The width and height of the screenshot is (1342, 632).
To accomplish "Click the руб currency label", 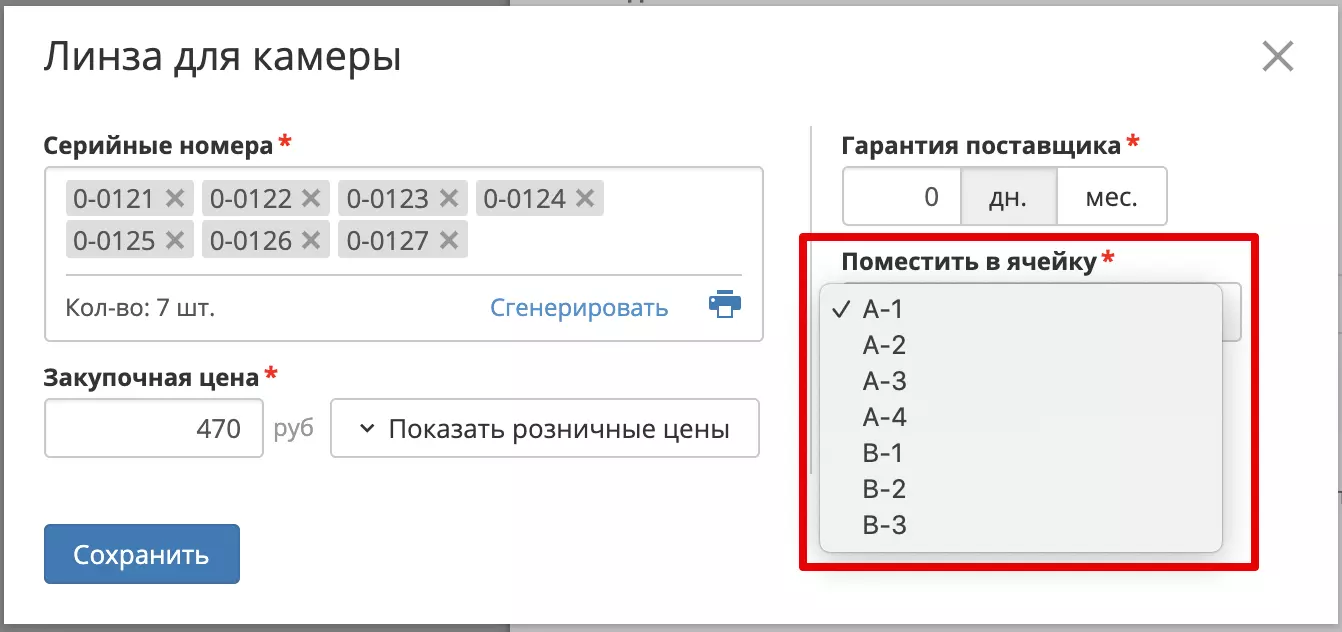I will [293, 429].
